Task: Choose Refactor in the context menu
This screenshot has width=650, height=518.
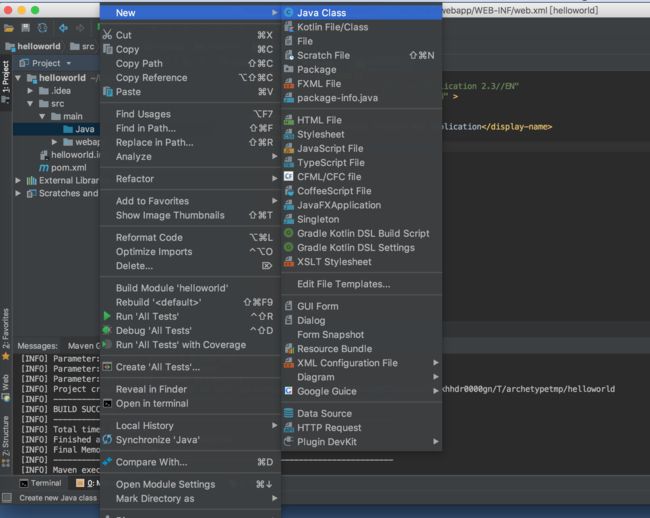Action: [190, 179]
